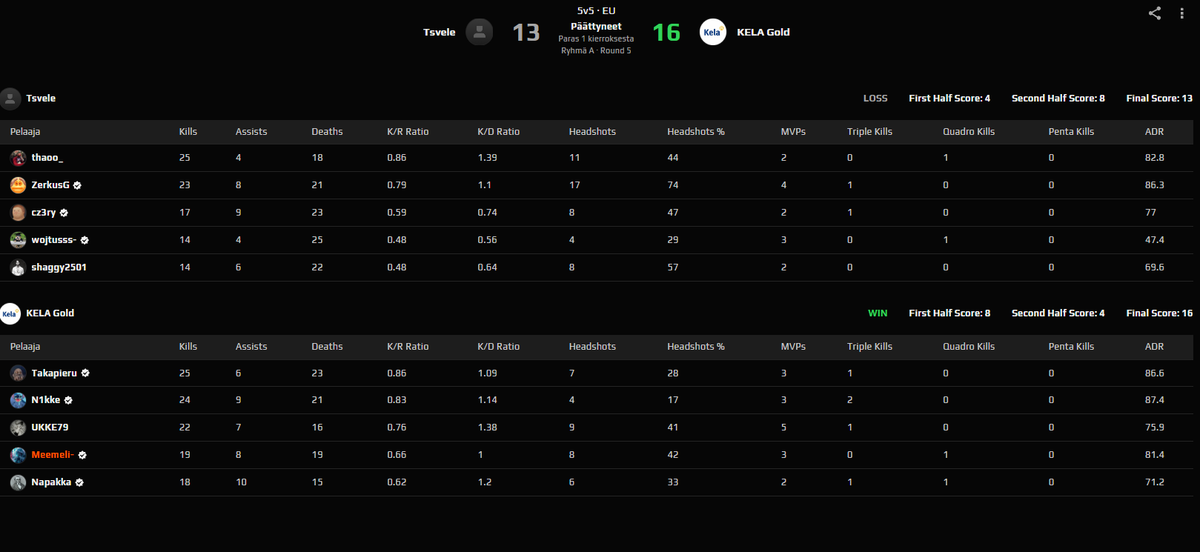Image resolution: width=1200 pixels, height=552 pixels.
Task: Open Takapieru player avatar
Action: pos(18,373)
